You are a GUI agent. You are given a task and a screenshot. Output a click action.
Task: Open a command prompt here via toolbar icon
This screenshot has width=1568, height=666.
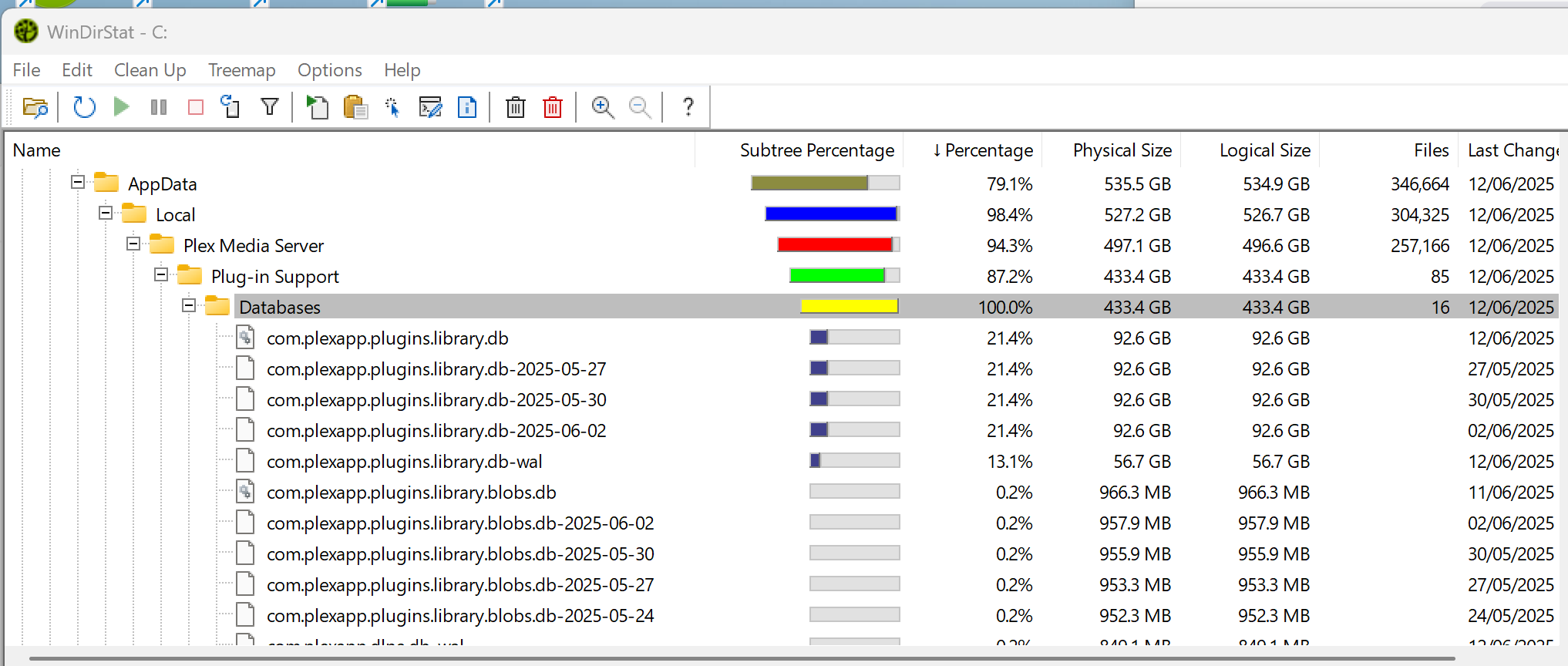[x=430, y=107]
